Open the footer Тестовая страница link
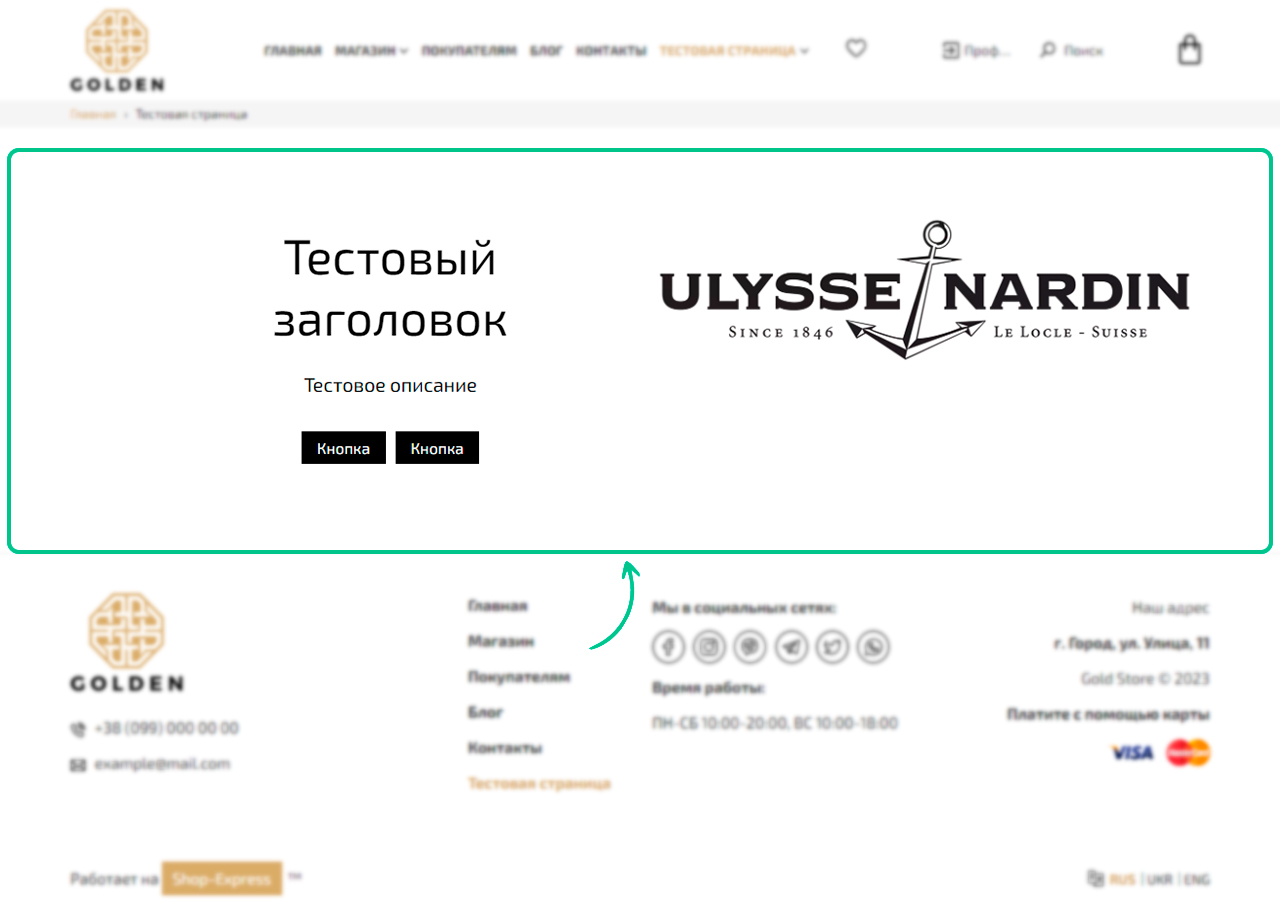 point(539,784)
